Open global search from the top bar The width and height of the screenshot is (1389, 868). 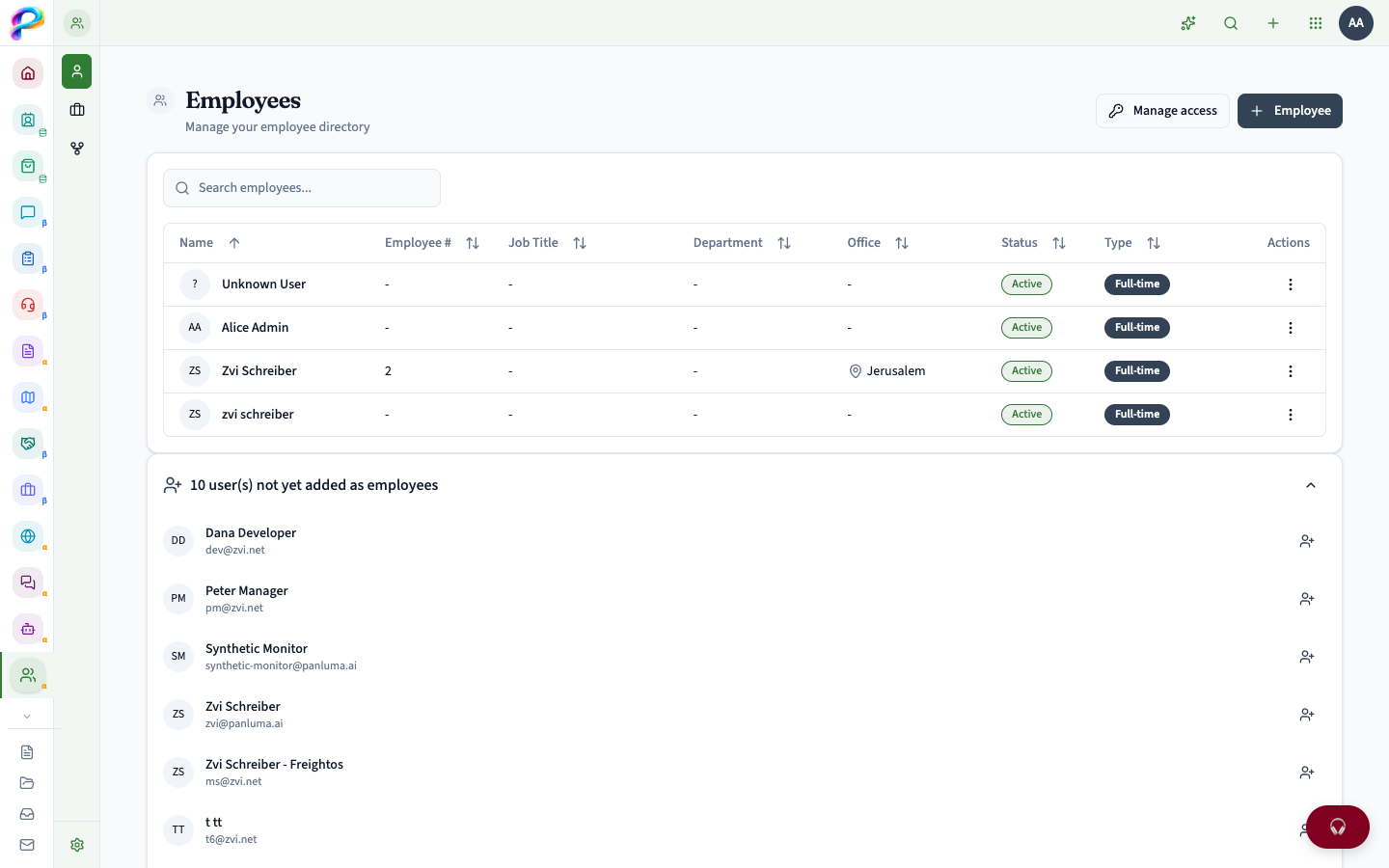point(1231,23)
